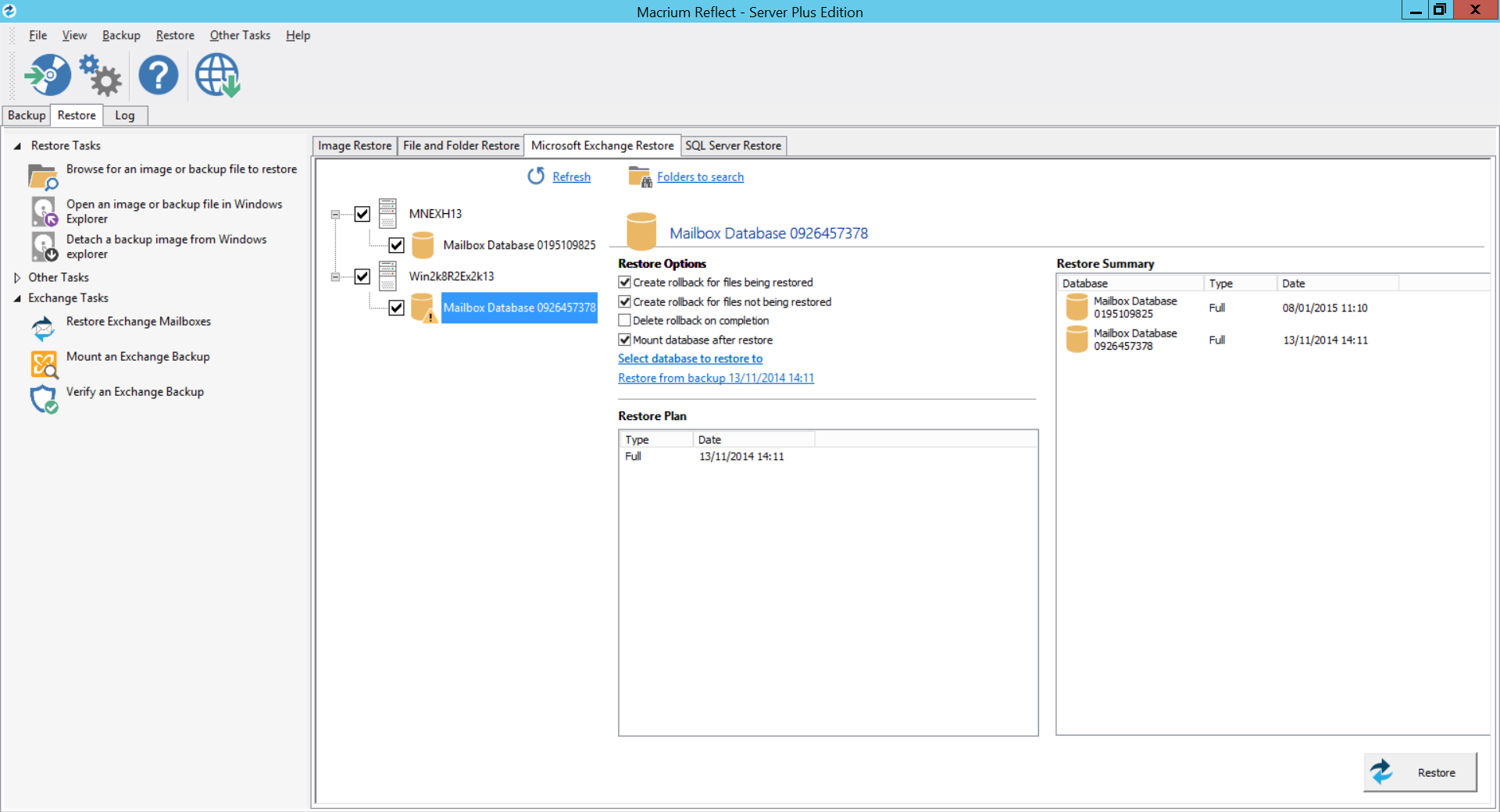Image resolution: width=1500 pixels, height=812 pixels.
Task: Collapse the MNEXH13 tree node
Action: pos(335,214)
